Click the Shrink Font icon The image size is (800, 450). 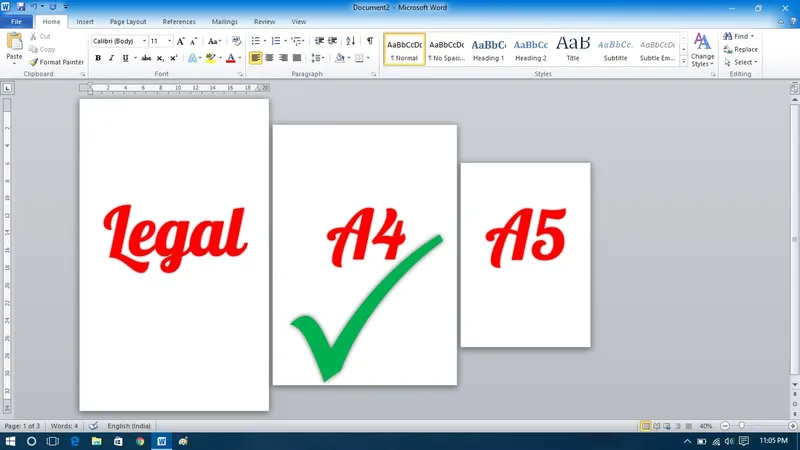tap(193, 41)
